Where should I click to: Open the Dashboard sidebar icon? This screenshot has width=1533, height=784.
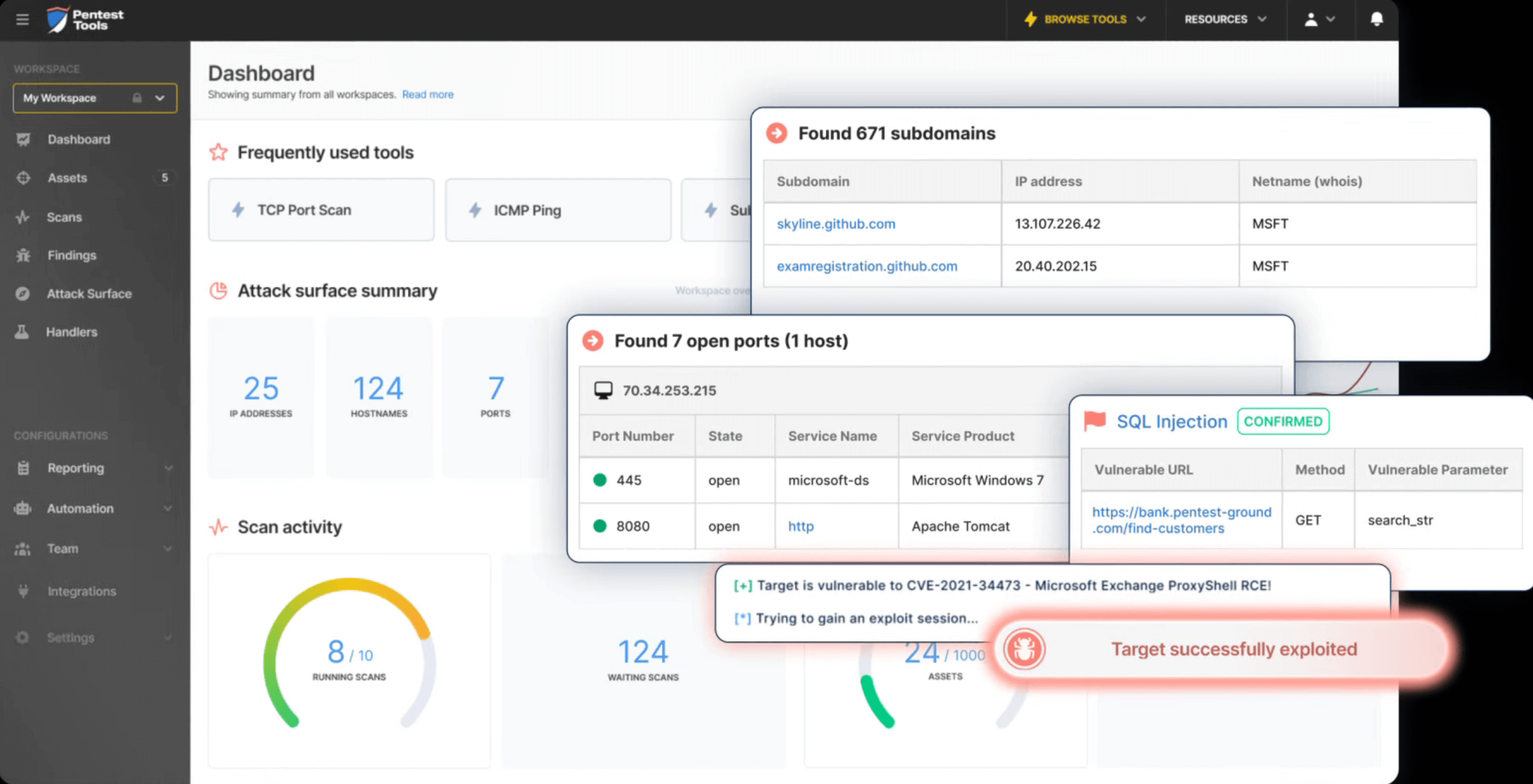[79, 139]
